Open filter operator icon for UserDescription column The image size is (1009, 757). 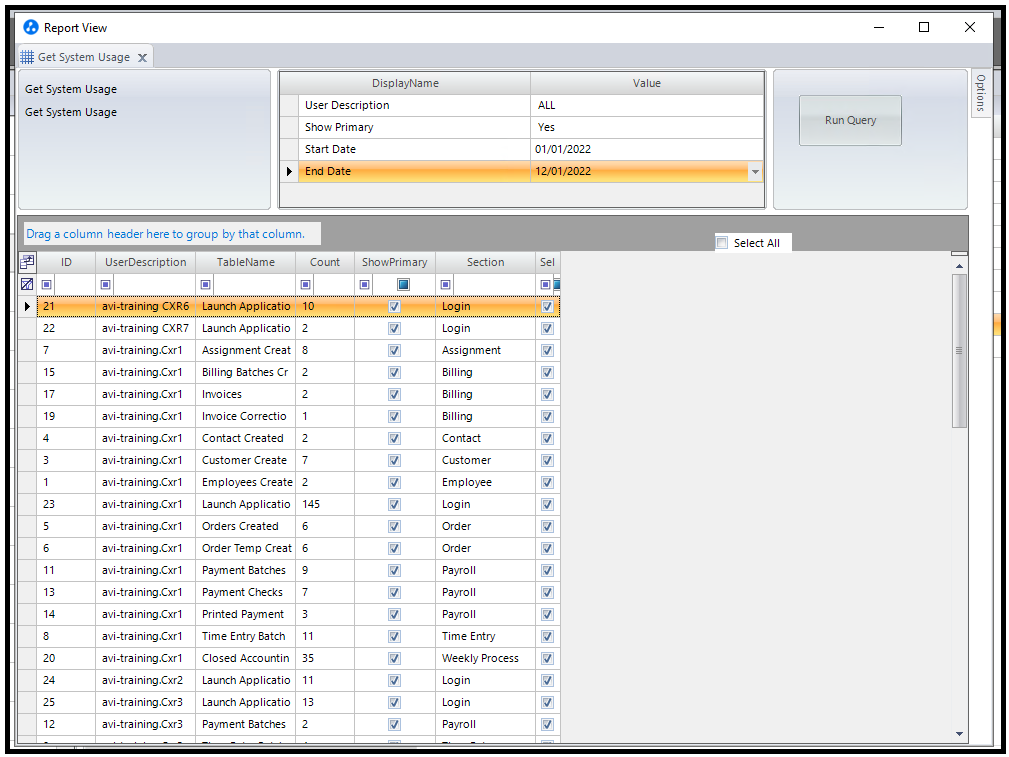tap(106, 284)
